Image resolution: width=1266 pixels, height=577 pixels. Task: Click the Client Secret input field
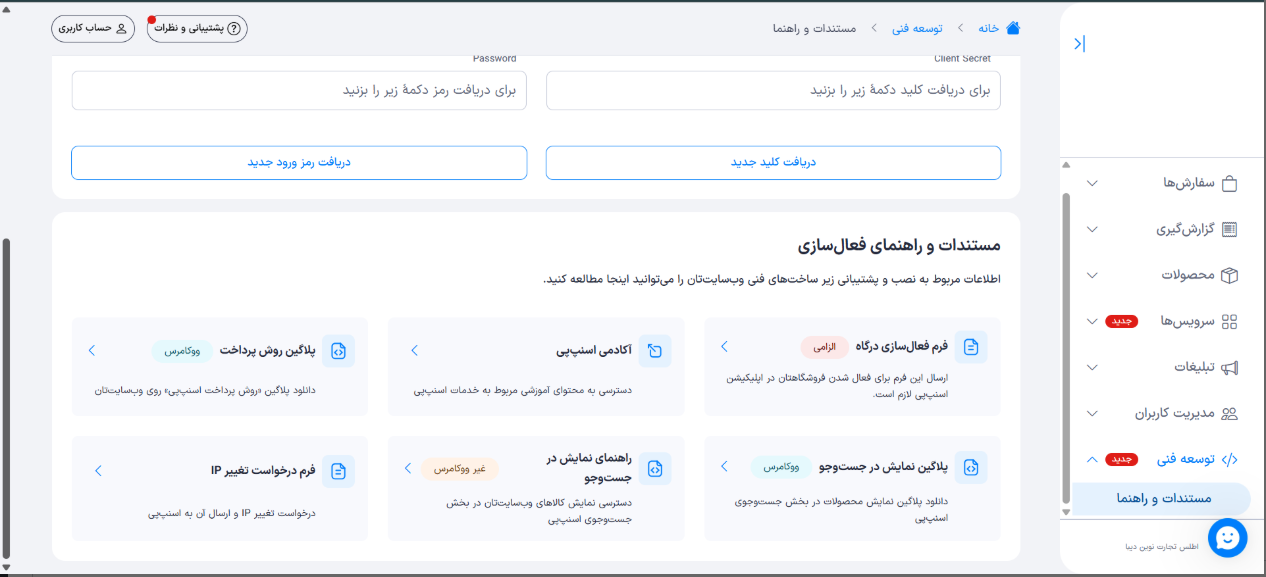pos(773,90)
